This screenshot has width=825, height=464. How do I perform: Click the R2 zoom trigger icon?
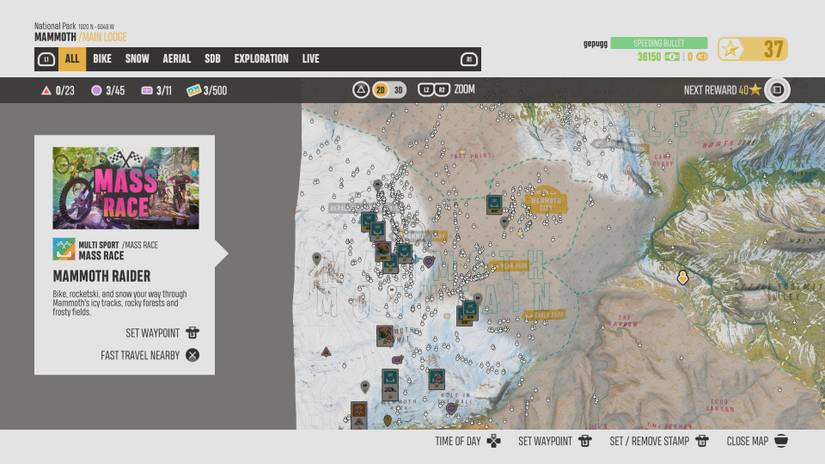442,90
